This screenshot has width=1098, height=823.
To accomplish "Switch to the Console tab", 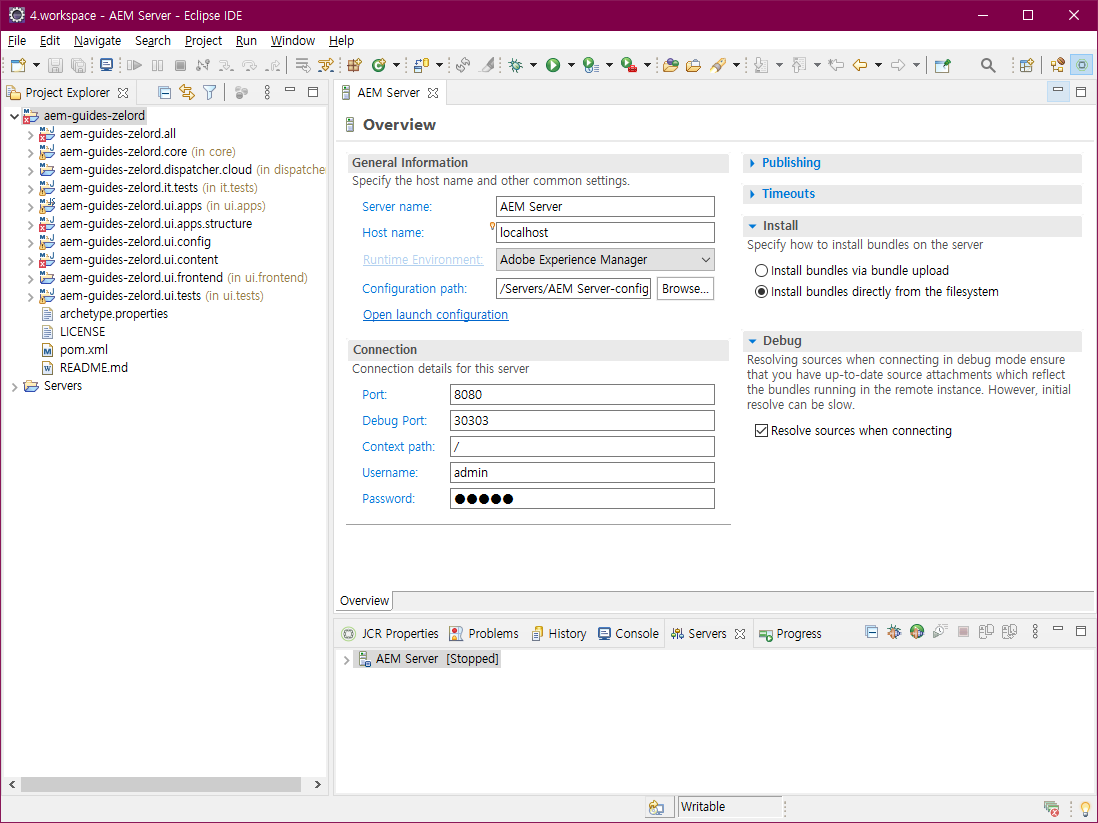I will coord(629,633).
